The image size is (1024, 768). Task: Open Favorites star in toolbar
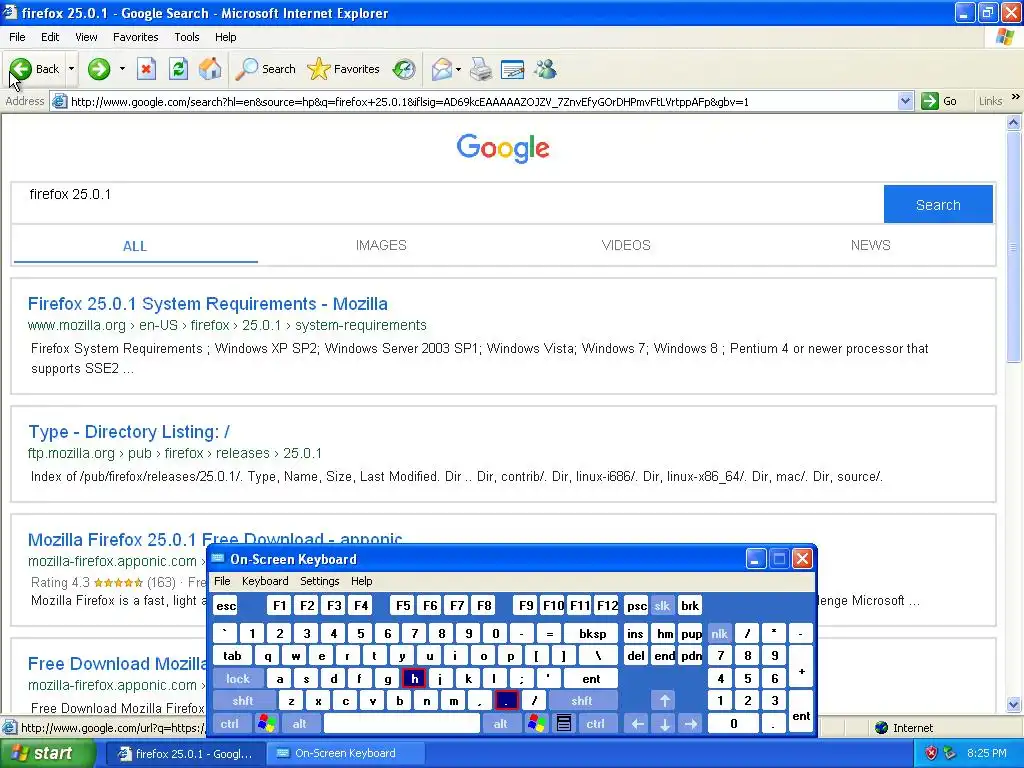pyautogui.click(x=319, y=69)
